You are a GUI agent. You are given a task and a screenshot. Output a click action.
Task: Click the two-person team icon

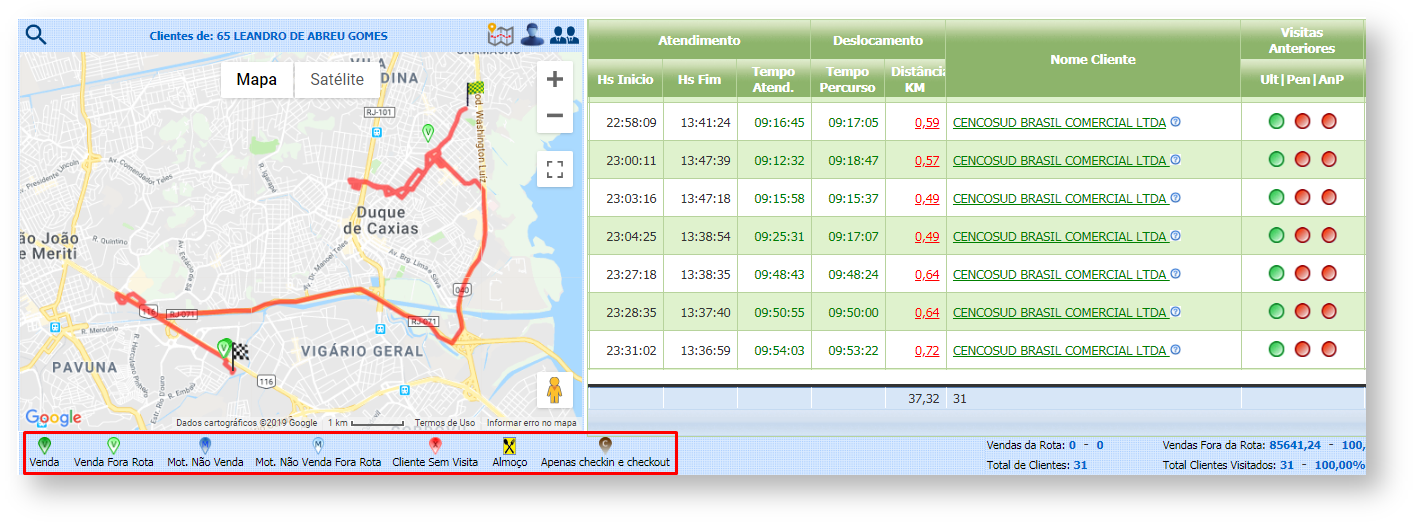(x=565, y=35)
